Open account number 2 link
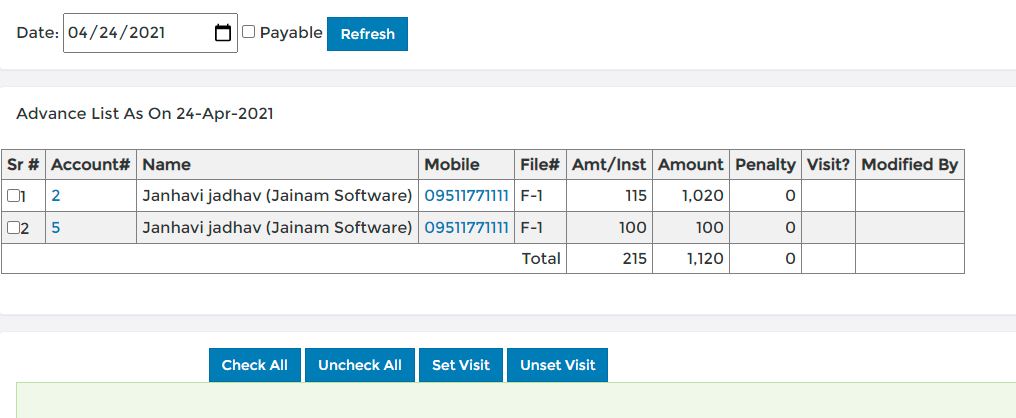The image size is (1016, 418). (56, 195)
